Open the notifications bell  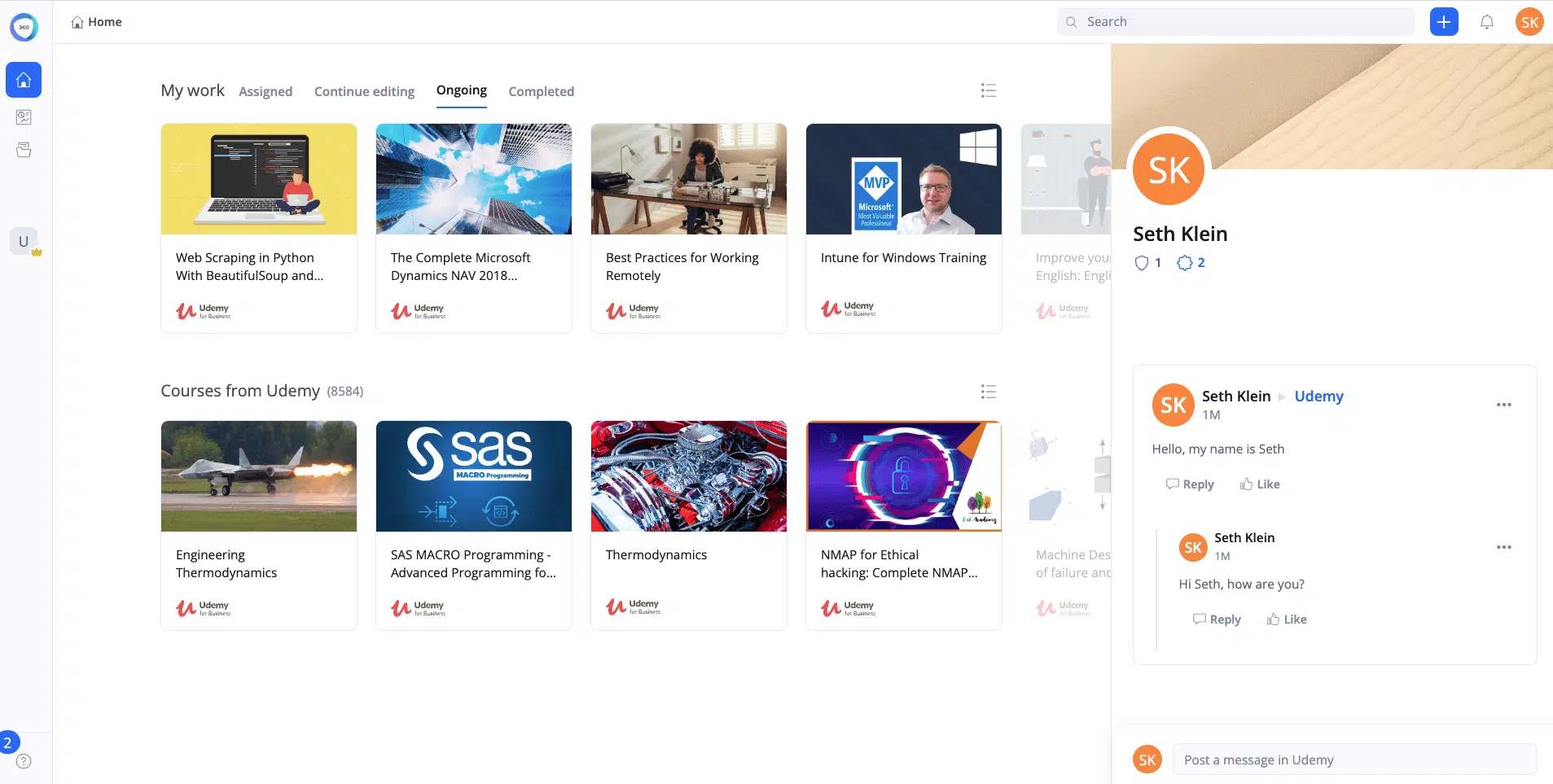(1487, 22)
